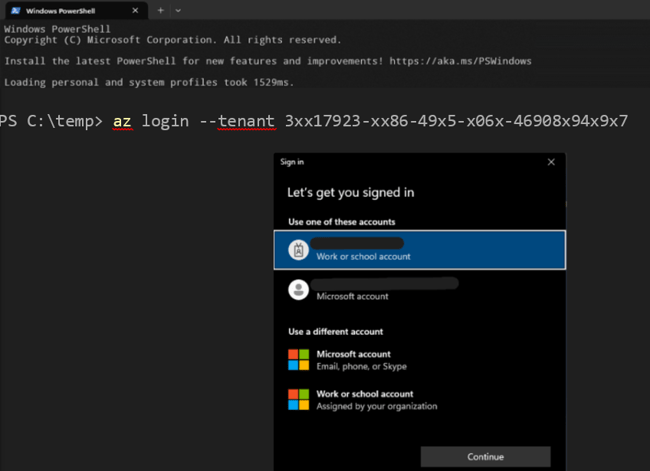Expand the new tab profile dropdown
Image resolution: width=650 pixels, height=471 pixels.
pos(178,9)
